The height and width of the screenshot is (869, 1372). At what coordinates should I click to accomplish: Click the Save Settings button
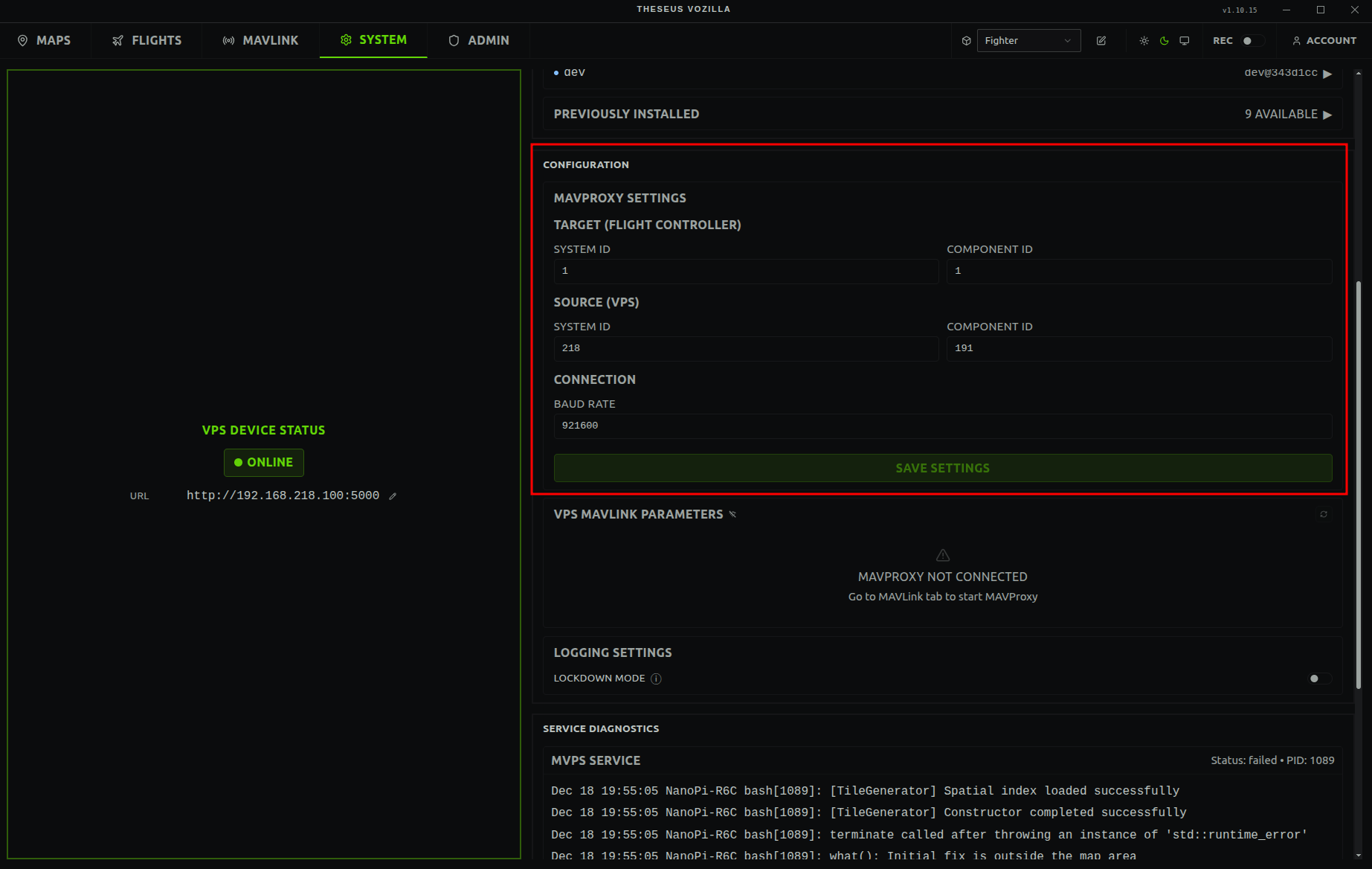942,468
